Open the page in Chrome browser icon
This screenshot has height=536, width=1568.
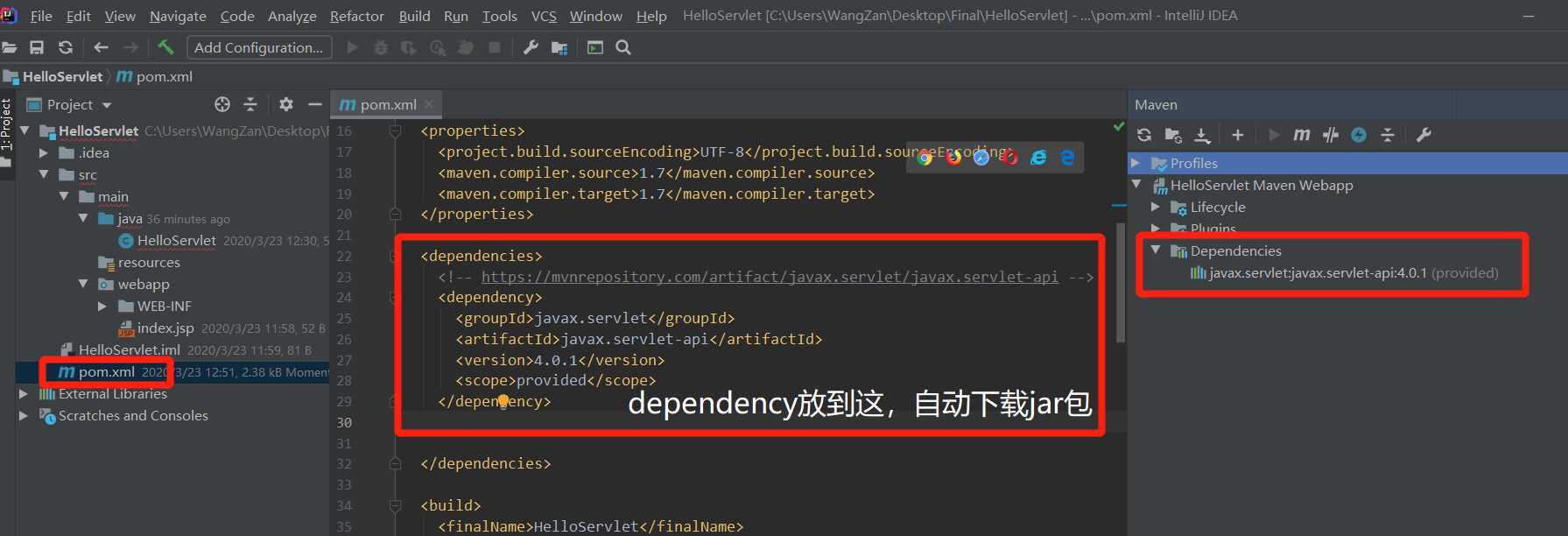click(x=925, y=158)
